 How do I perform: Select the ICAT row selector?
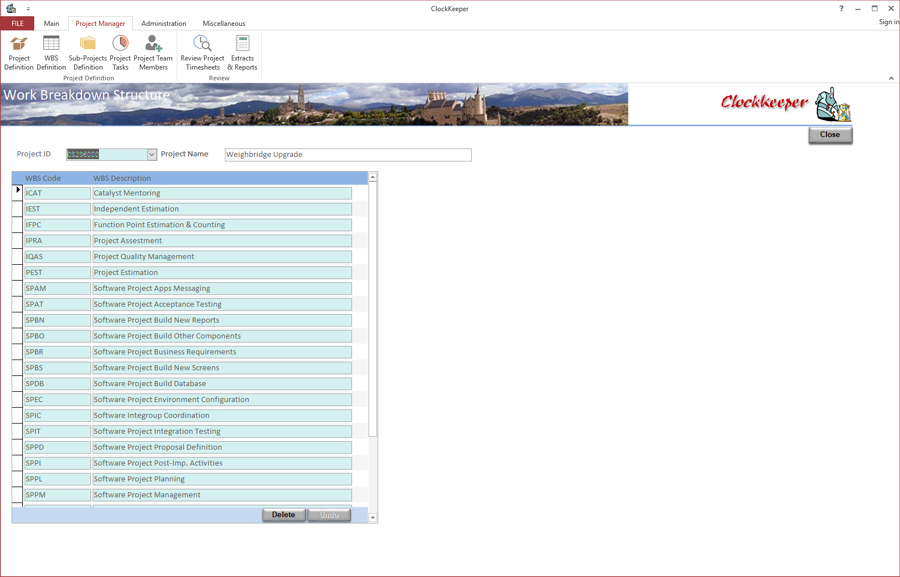click(17, 193)
